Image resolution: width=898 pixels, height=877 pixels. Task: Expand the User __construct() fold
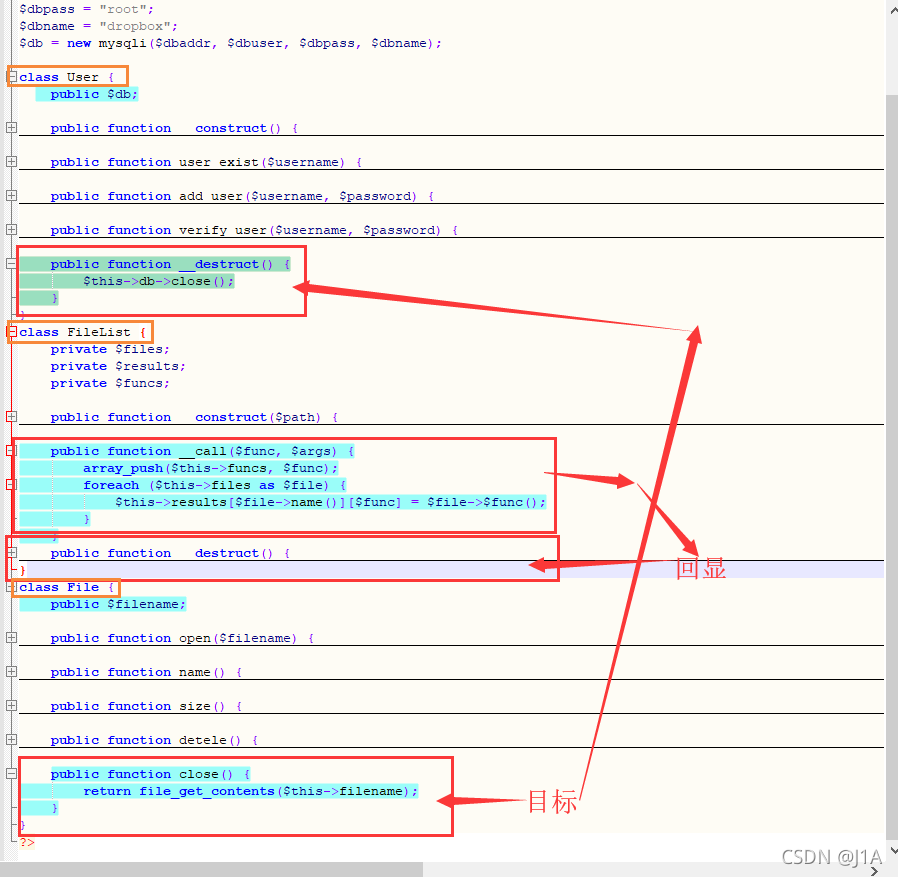[x=11, y=128]
